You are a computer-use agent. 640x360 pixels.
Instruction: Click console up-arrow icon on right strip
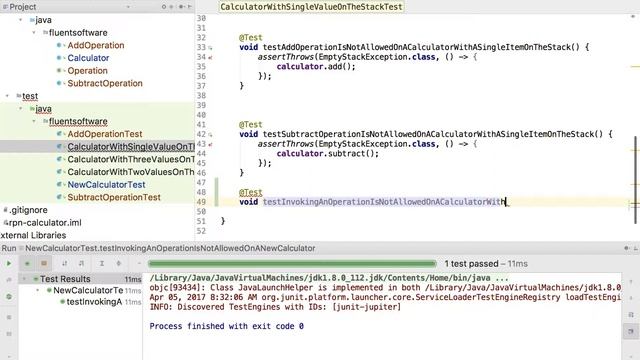click(x=631, y=282)
